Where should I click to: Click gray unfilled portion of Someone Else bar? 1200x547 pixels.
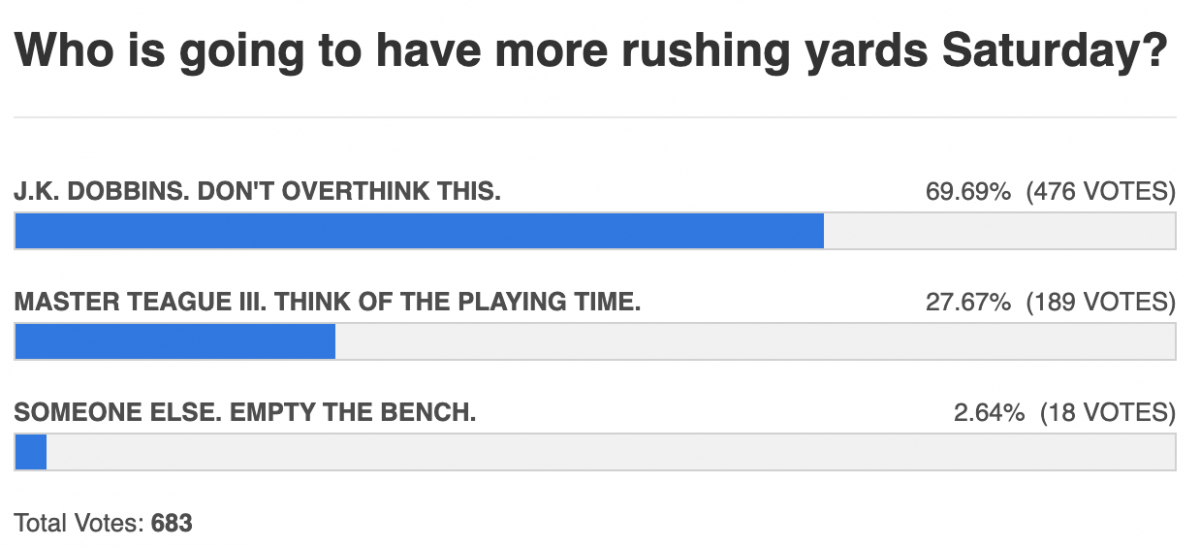click(611, 453)
